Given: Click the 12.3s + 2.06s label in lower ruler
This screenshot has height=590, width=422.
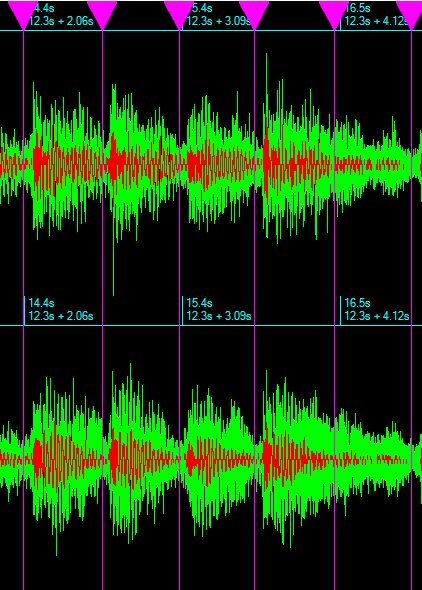Looking at the screenshot, I should click(x=61, y=316).
